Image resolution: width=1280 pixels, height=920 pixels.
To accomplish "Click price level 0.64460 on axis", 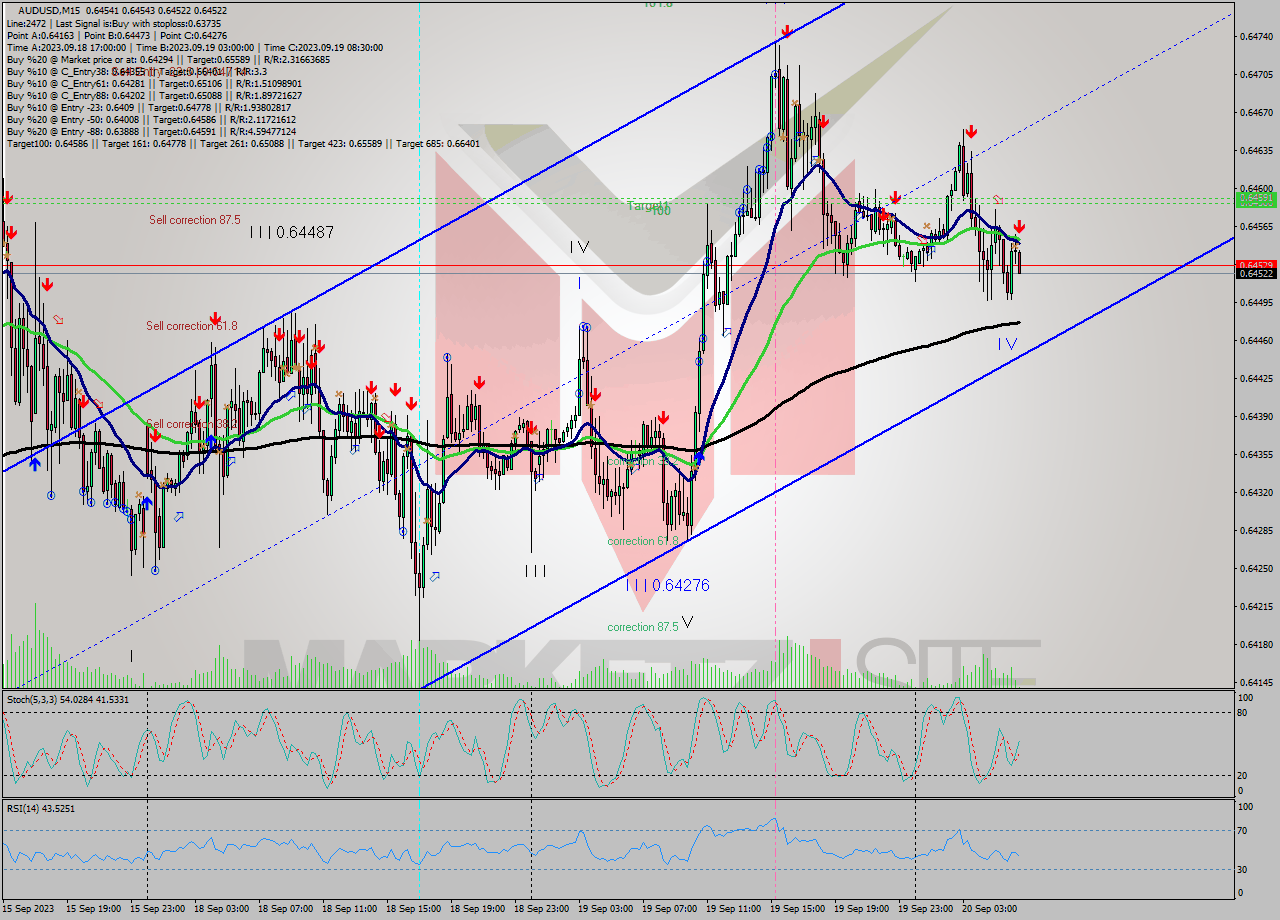I will pos(1256,341).
